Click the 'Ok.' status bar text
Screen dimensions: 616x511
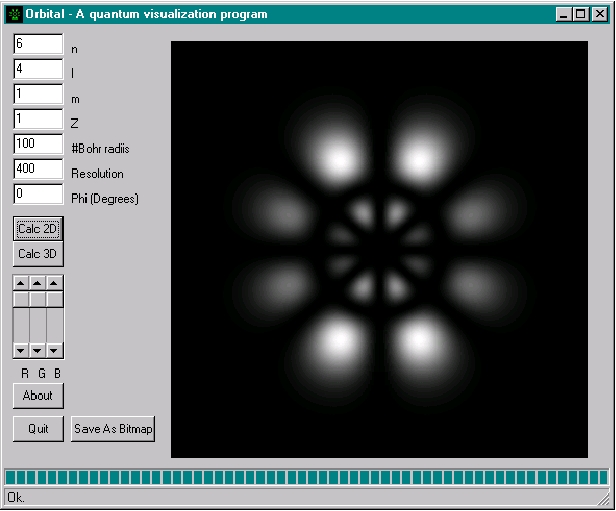[x=16, y=498]
